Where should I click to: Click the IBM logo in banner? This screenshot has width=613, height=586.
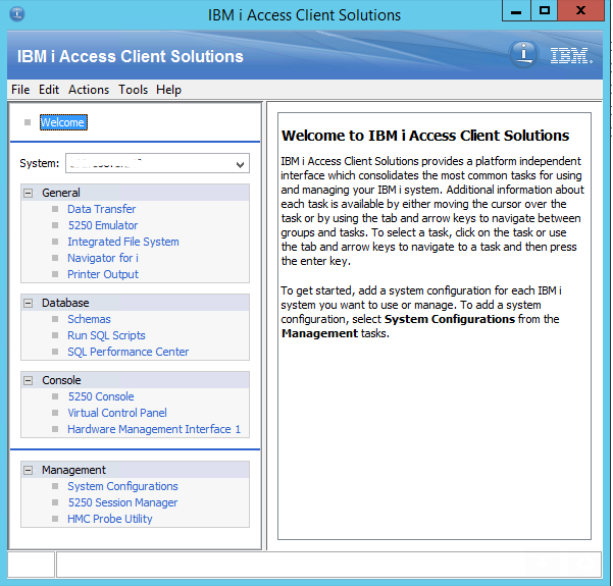click(x=571, y=56)
